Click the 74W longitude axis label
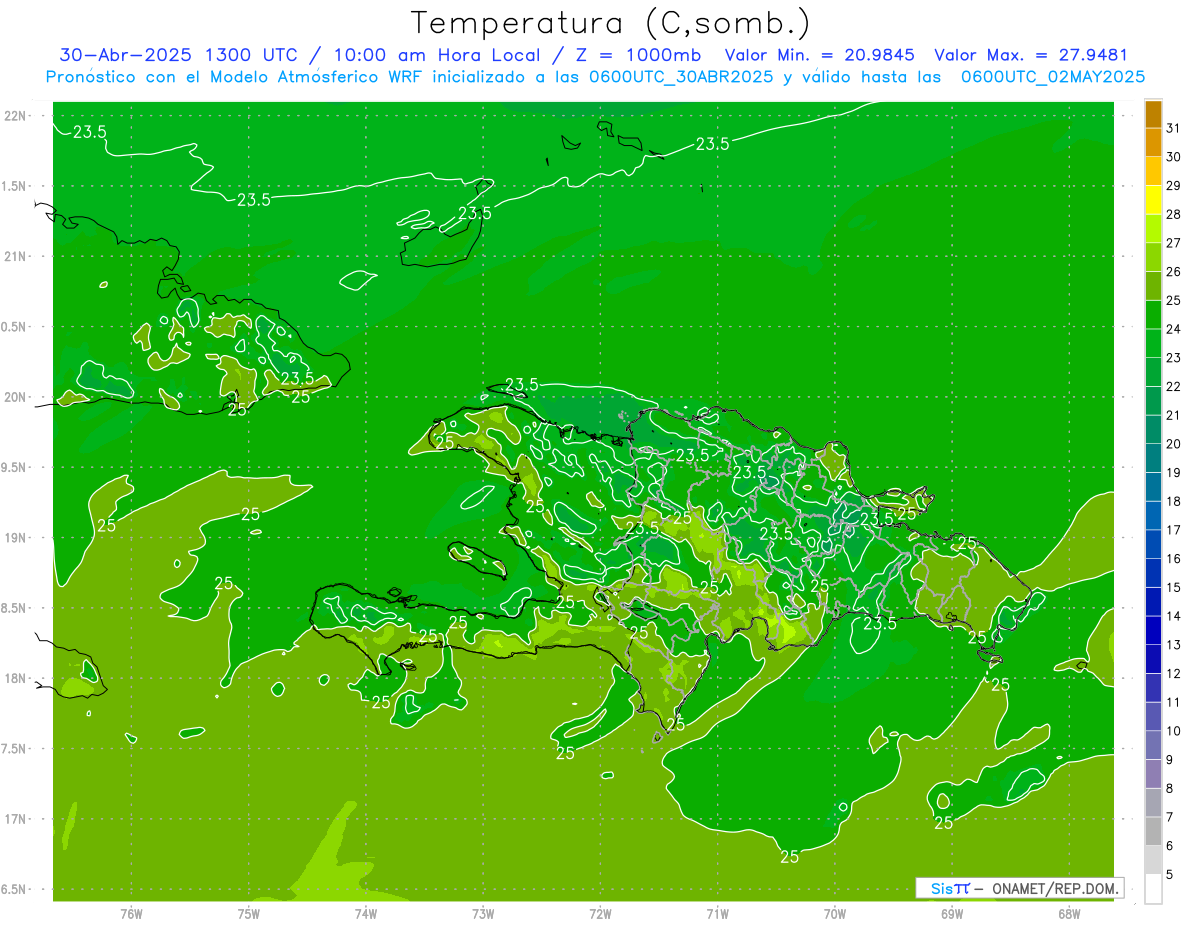This screenshot has width=1200, height=927. 366,914
